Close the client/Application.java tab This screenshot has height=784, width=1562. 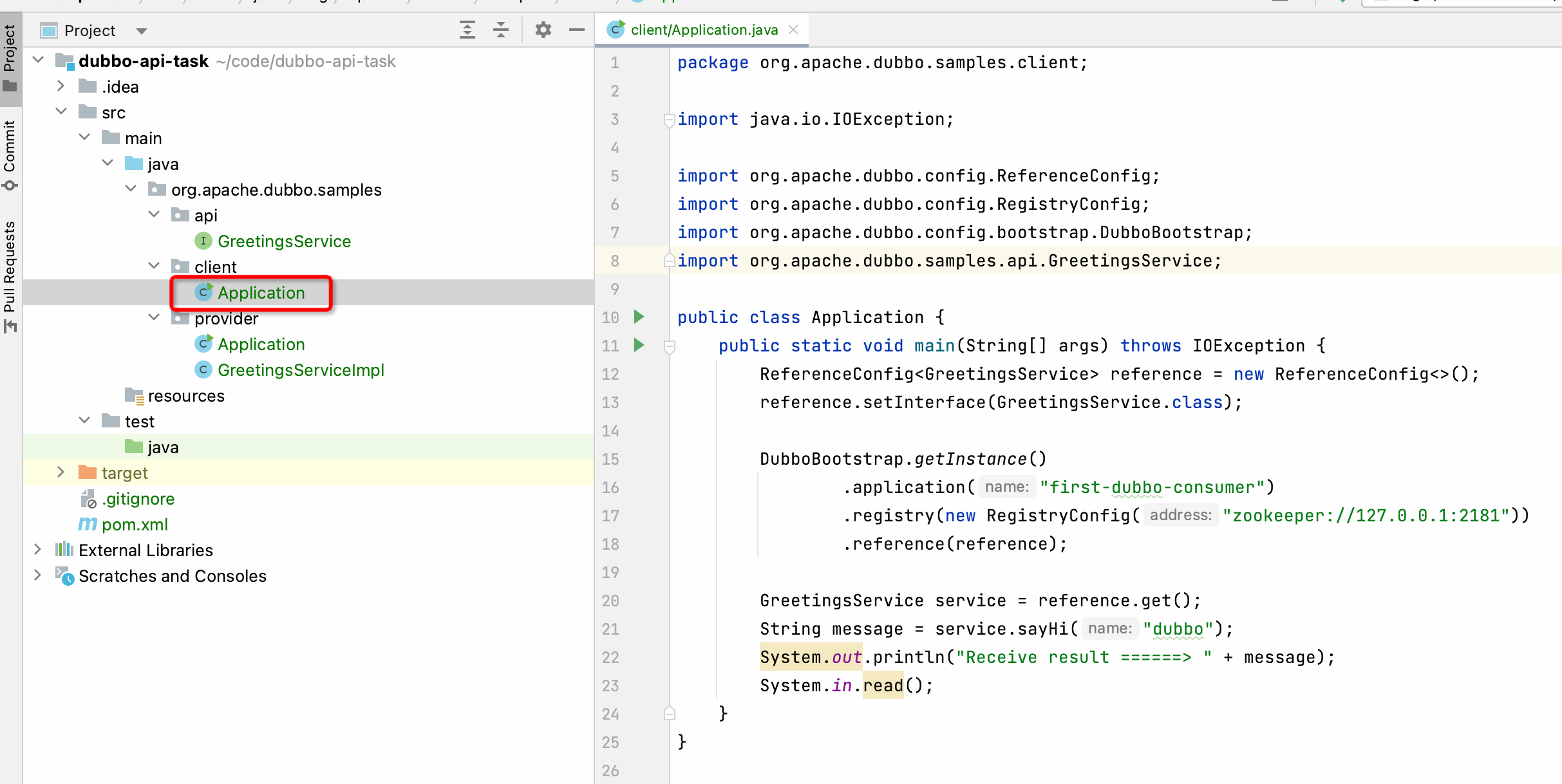click(793, 30)
